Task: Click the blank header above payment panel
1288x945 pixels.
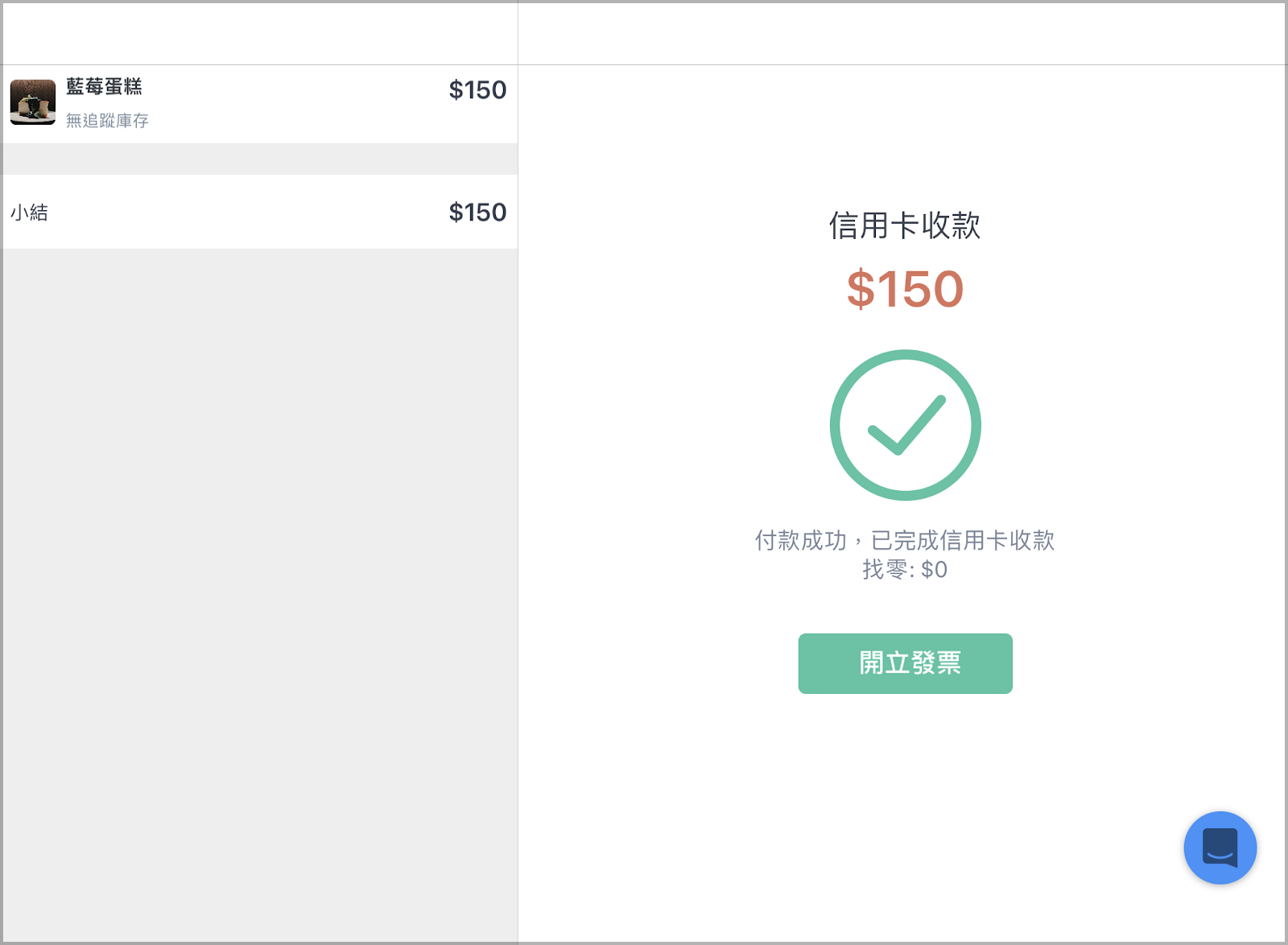Action: (x=902, y=34)
